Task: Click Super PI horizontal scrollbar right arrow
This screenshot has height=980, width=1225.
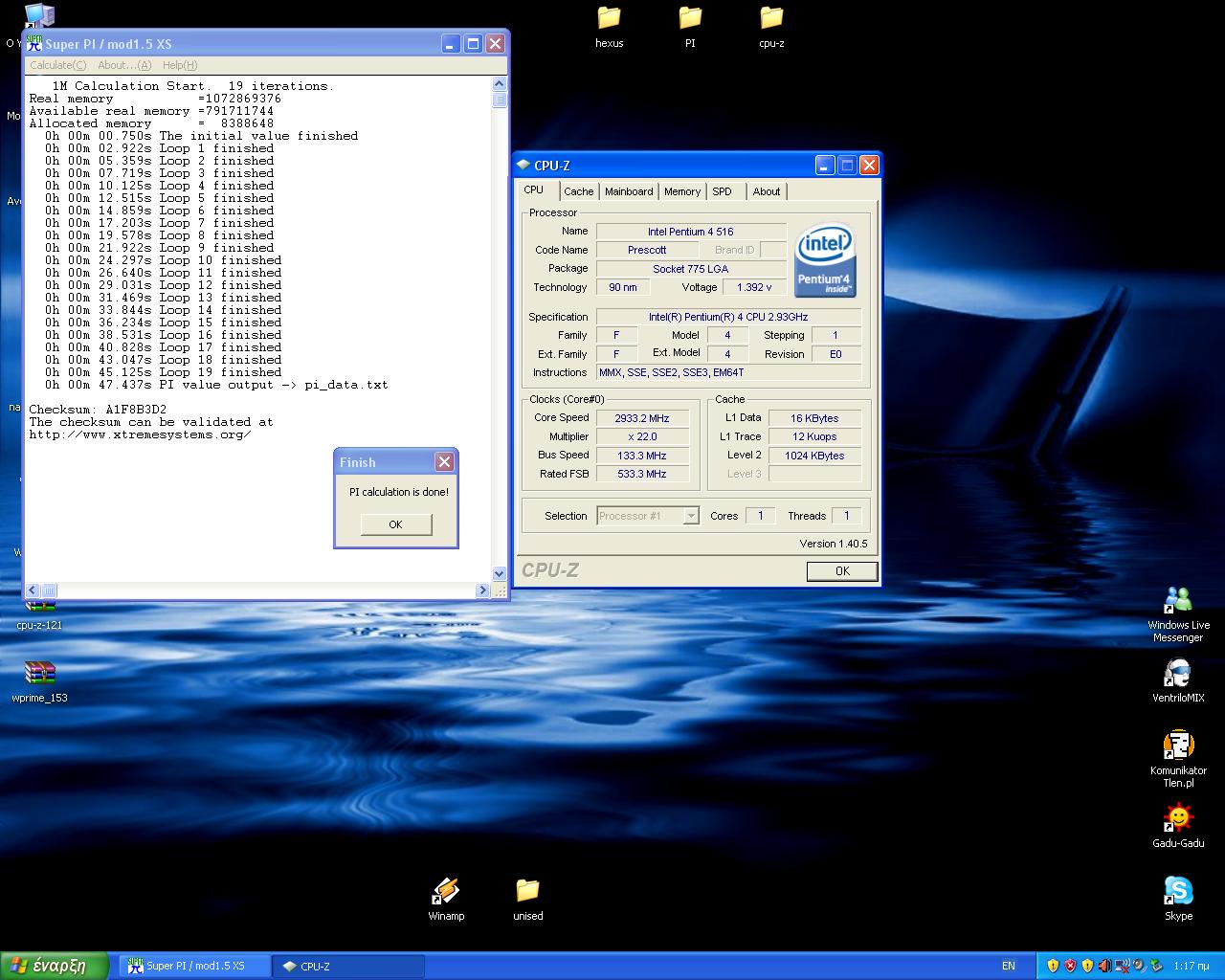Action: pos(483,590)
